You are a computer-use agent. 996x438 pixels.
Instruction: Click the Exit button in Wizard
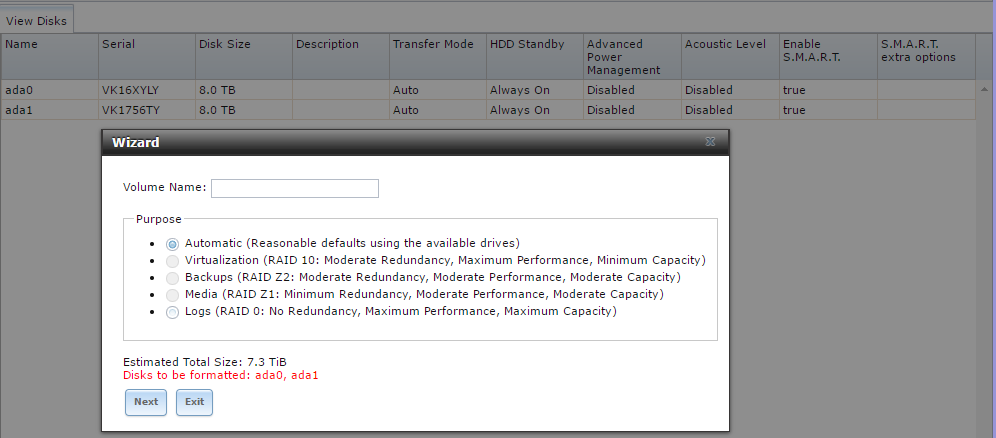coord(194,402)
